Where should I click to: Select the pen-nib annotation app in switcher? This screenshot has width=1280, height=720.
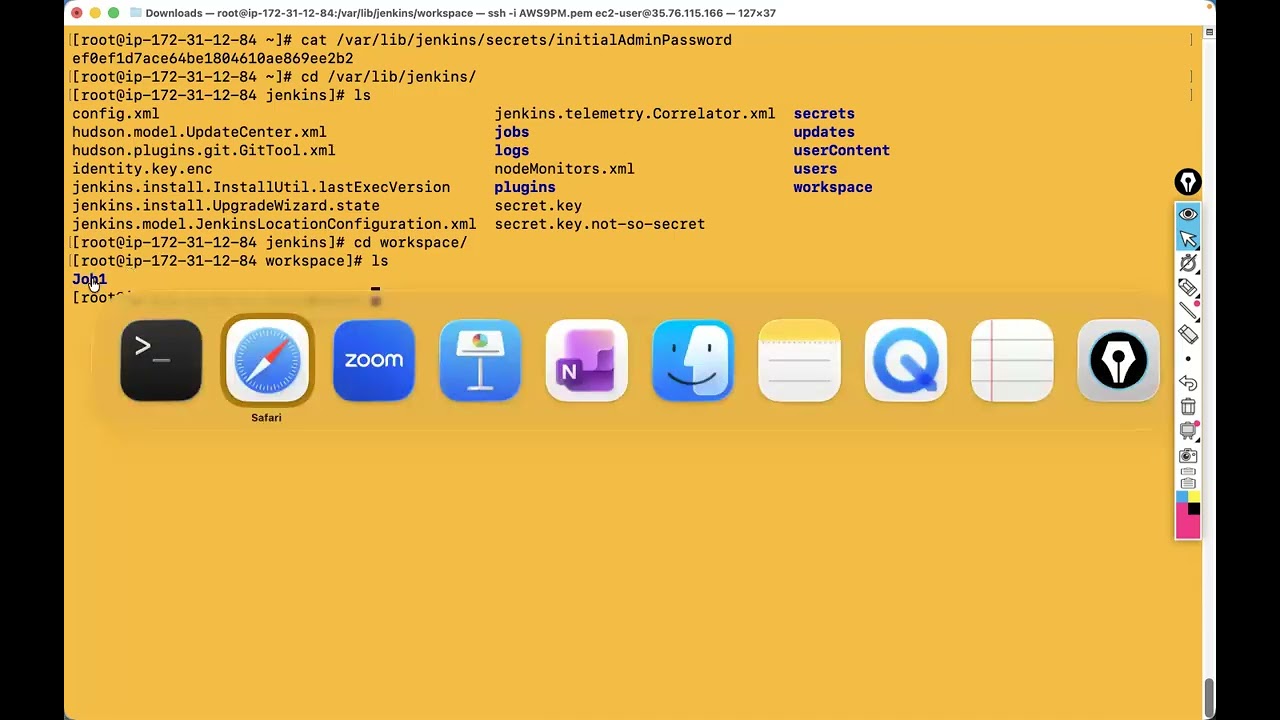tap(1118, 361)
